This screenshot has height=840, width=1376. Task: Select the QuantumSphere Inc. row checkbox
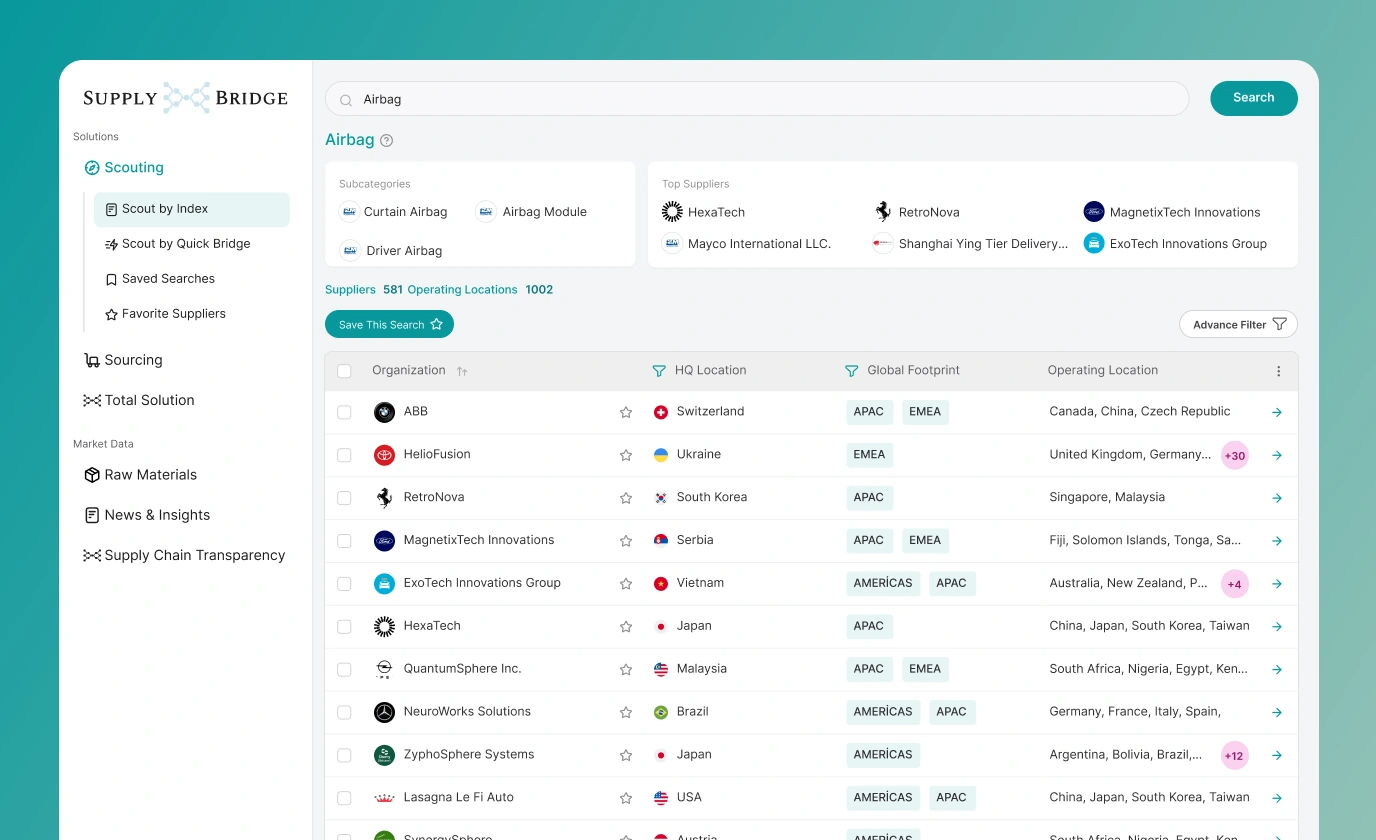[x=344, y=669]
